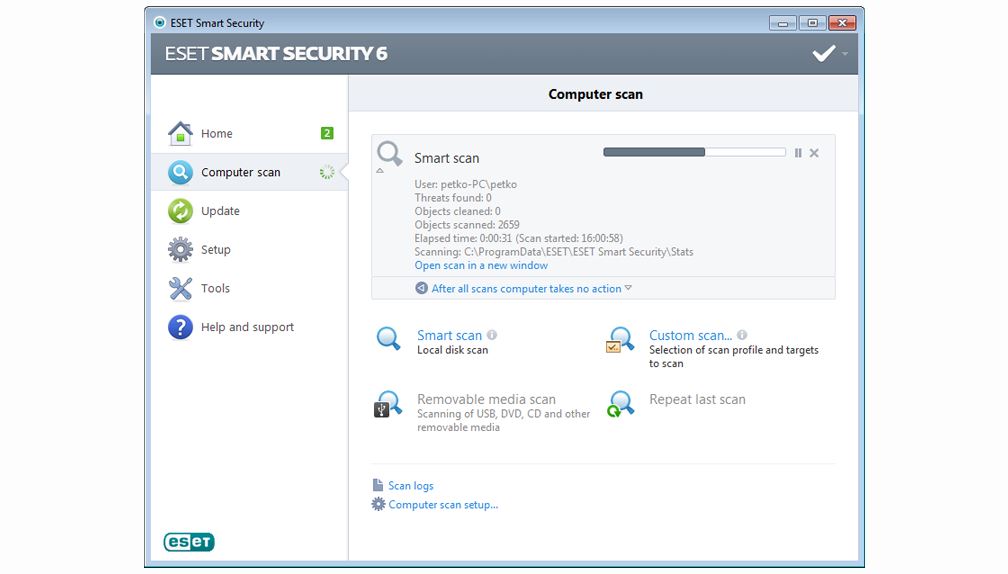This screenshot has height=574, width=1008.
Task: Open scan in a new window
Action: (481, 265)
